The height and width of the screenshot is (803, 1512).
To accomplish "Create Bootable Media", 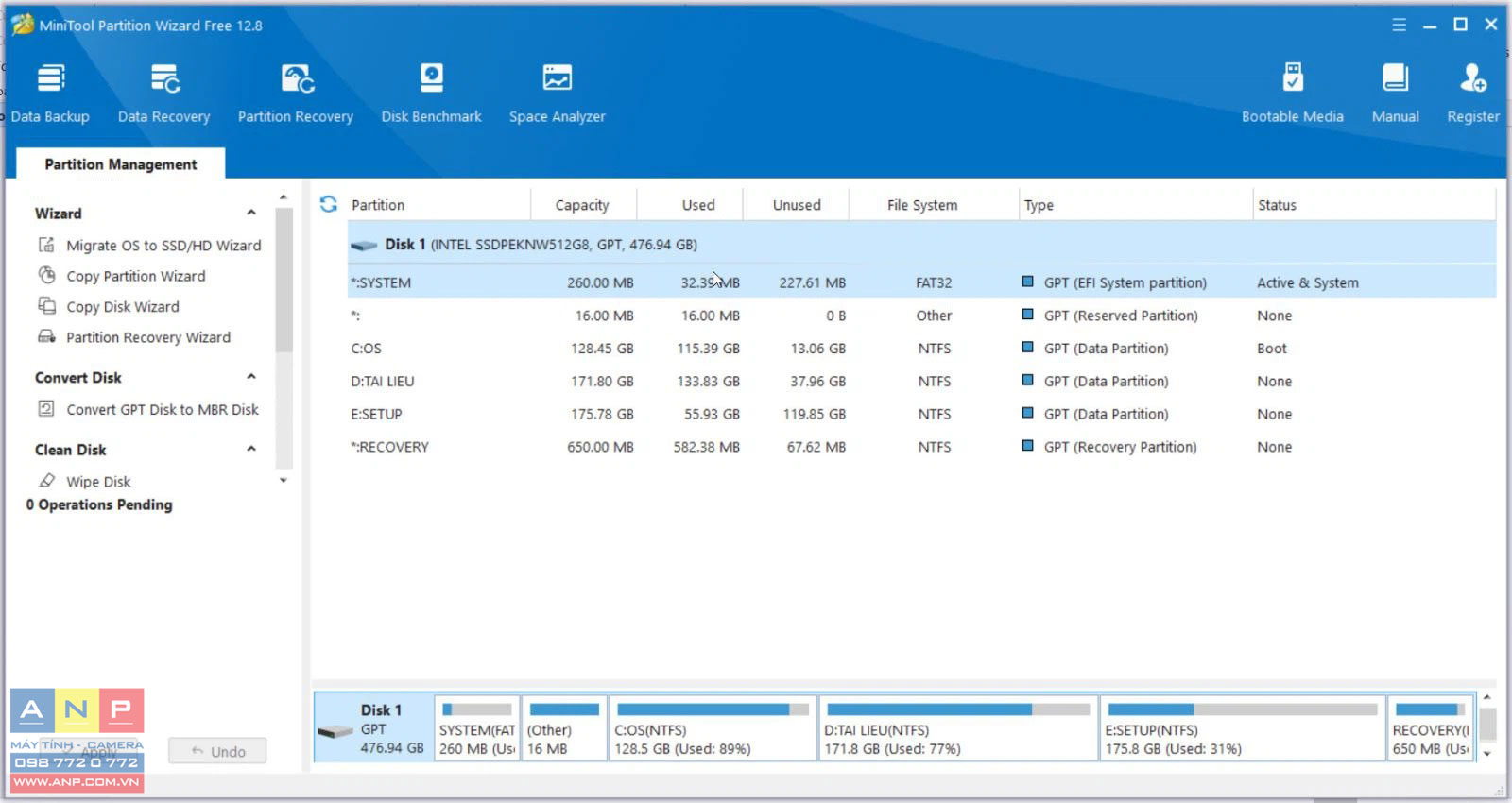I will coord(1293,93).
